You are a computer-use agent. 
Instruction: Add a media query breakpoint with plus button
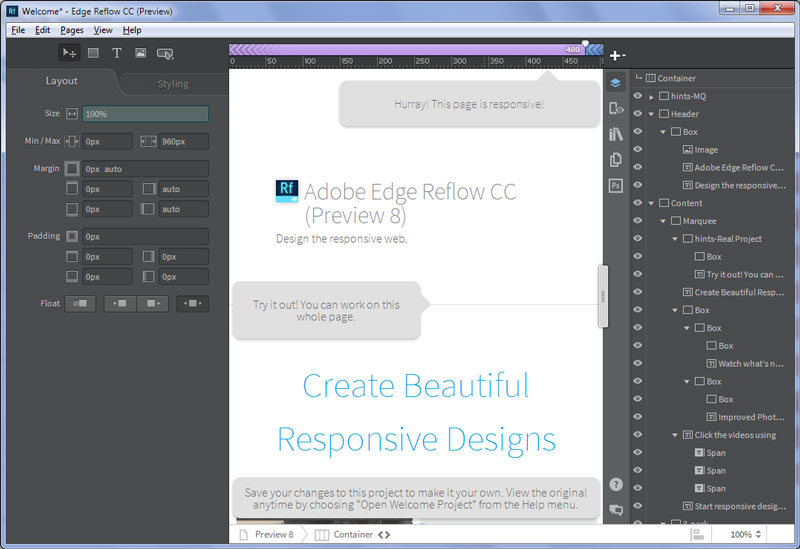614,56
